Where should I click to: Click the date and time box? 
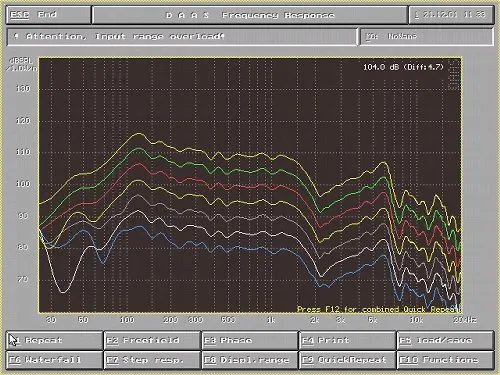[451, 15]
